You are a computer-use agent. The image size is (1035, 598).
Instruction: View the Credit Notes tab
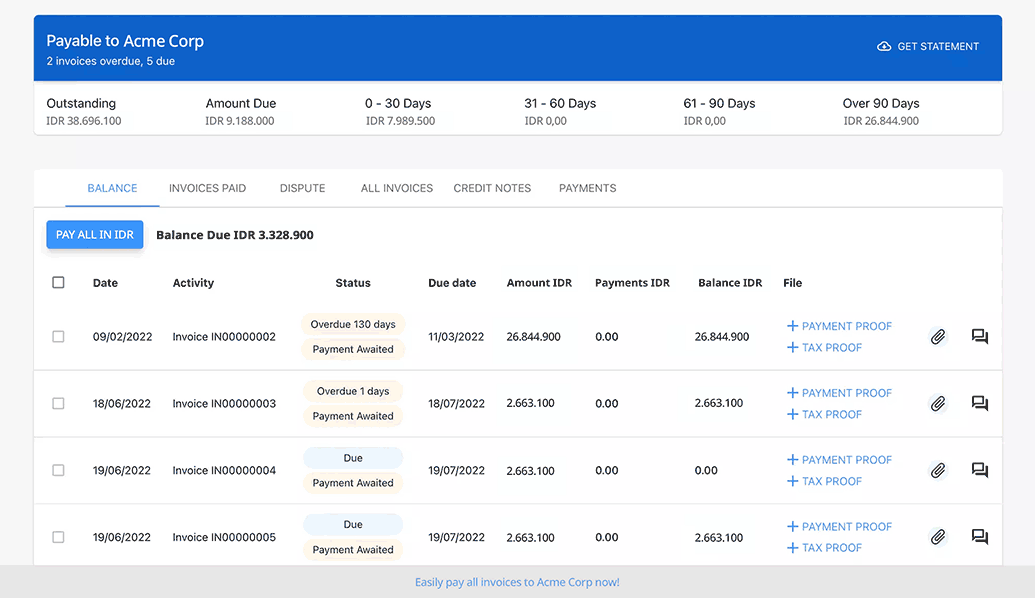point(492,188)
